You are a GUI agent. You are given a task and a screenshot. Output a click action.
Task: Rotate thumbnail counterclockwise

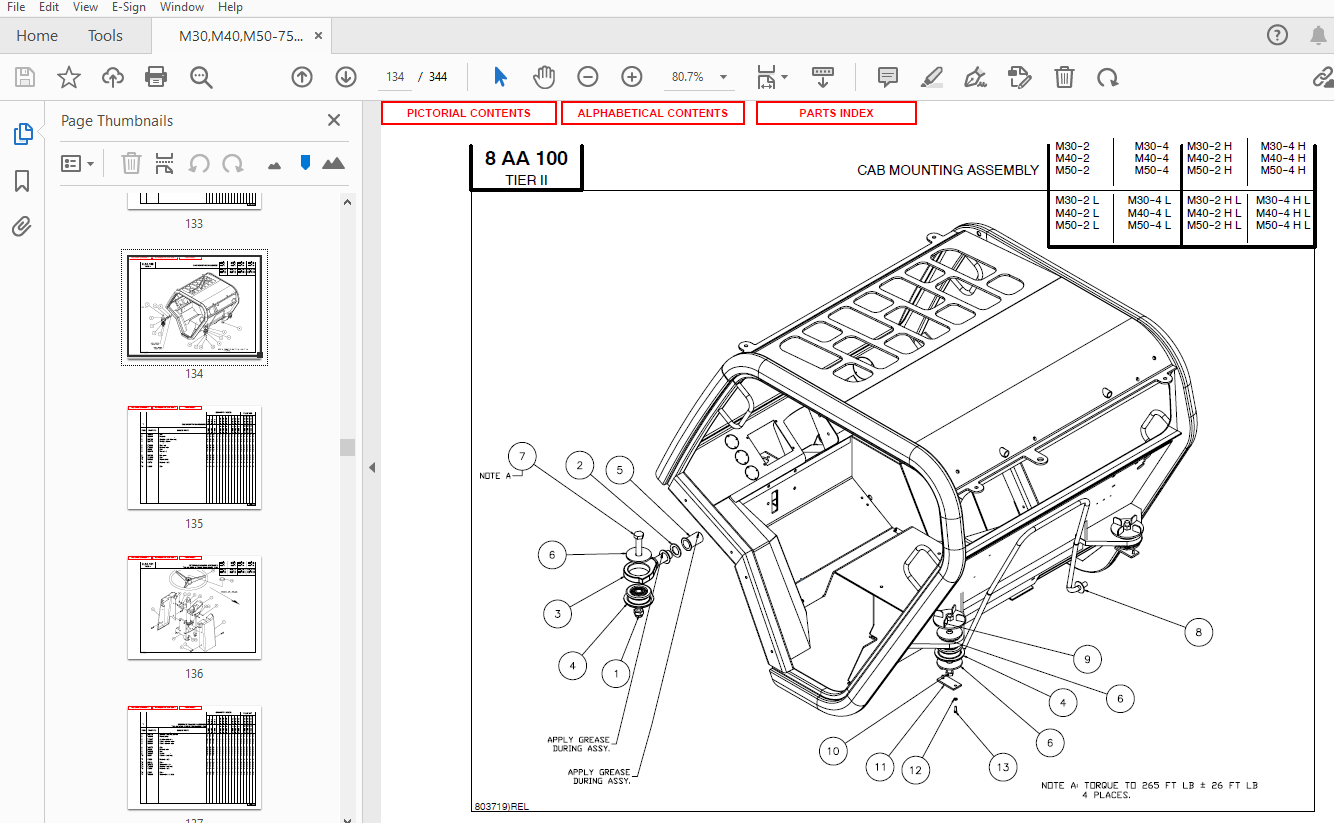tap(200, 163)
